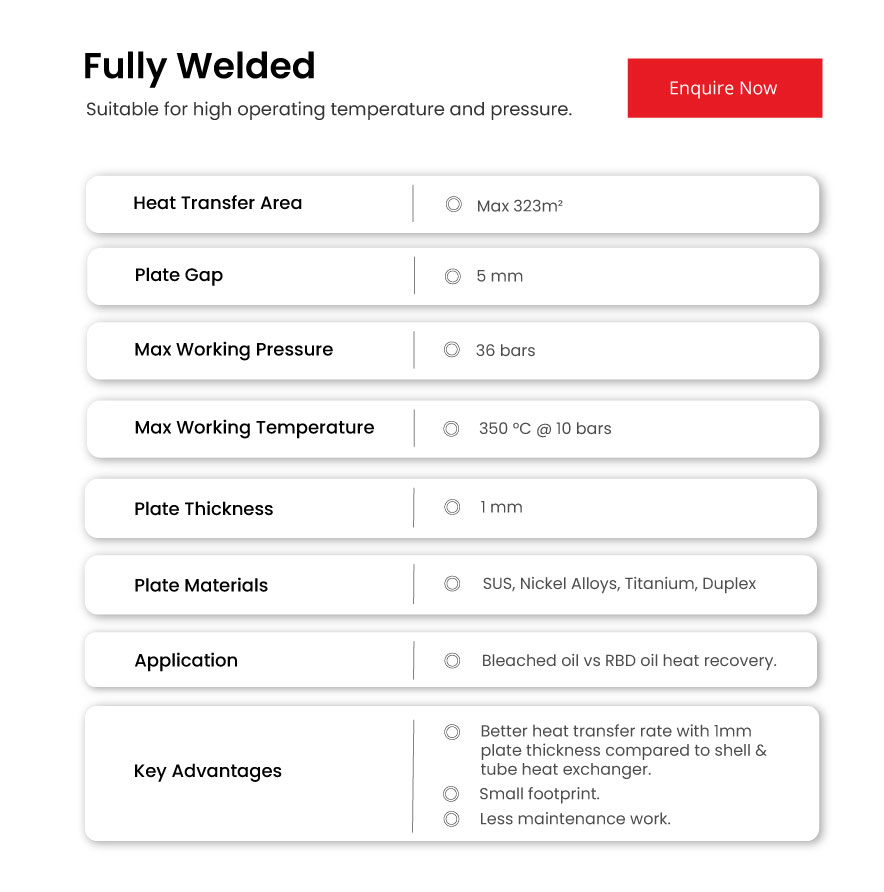Image resolution: width=884 pixels, height=892 pixels.
Task: Click bullet icon beside Better heat transfer
Action: 452,732
